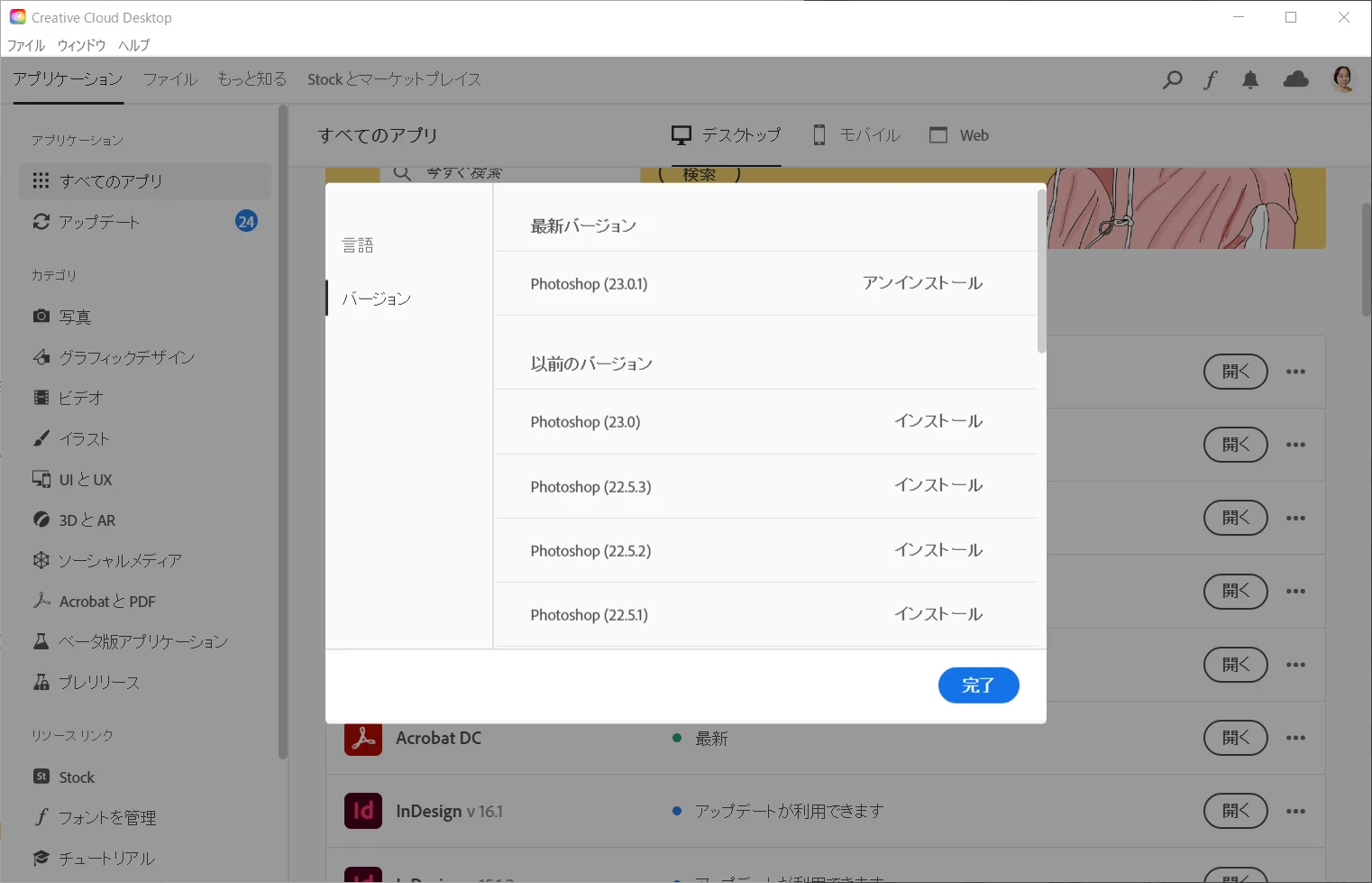The image size is (1372, 883).
Task: Click the desktop monitor icon in platform tabs
Action: coord(681,135)
